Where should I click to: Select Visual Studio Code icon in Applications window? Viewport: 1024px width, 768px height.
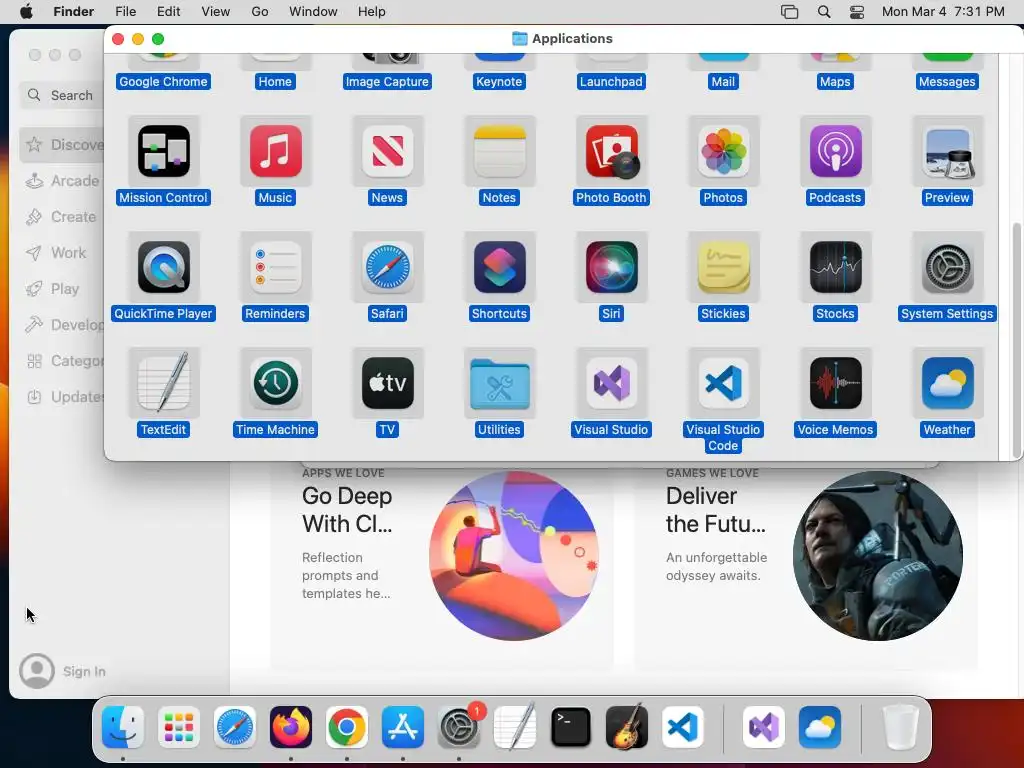[x=723, y=383]
